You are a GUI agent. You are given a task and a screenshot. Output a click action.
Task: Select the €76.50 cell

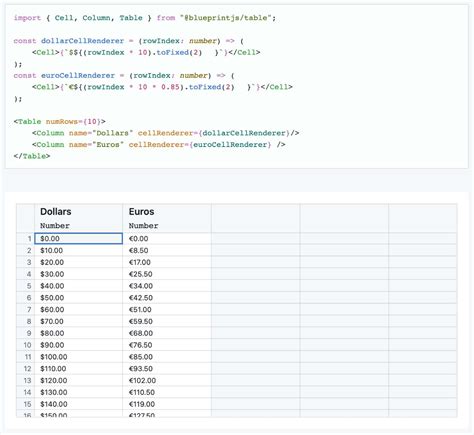click(167, 345)
